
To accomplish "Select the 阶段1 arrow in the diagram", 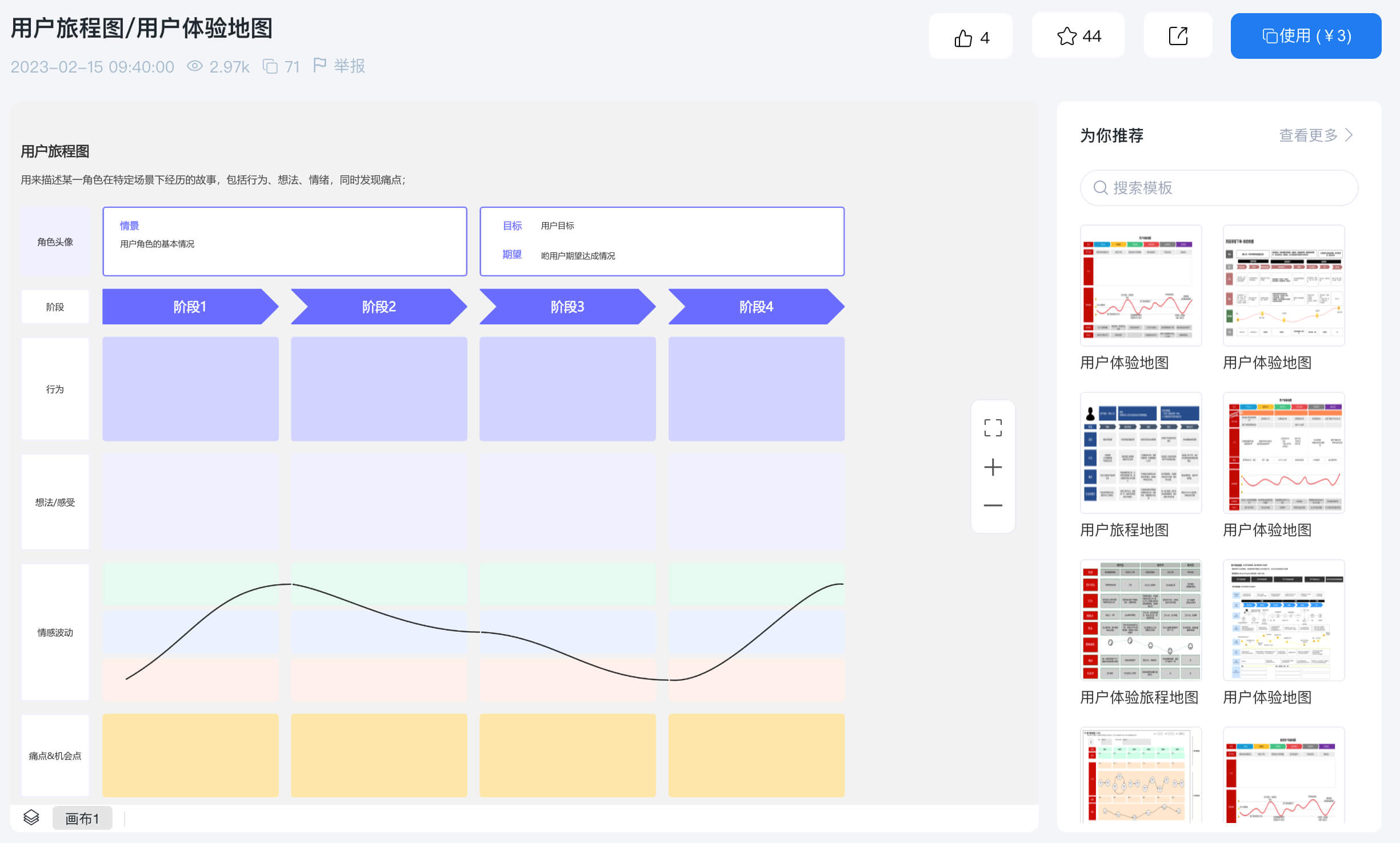I will (190, 307).
